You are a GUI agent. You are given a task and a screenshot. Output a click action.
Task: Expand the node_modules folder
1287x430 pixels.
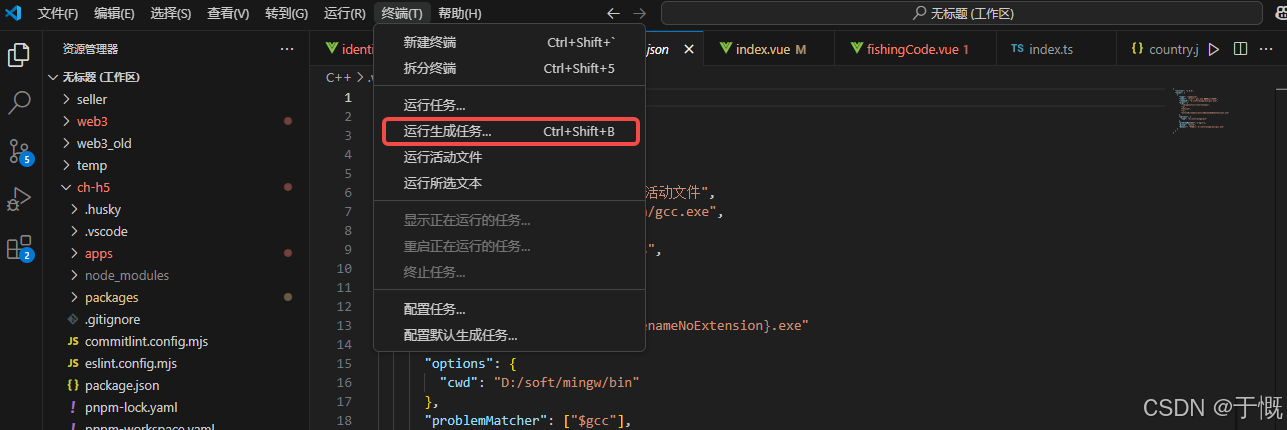tap(126, 275)
